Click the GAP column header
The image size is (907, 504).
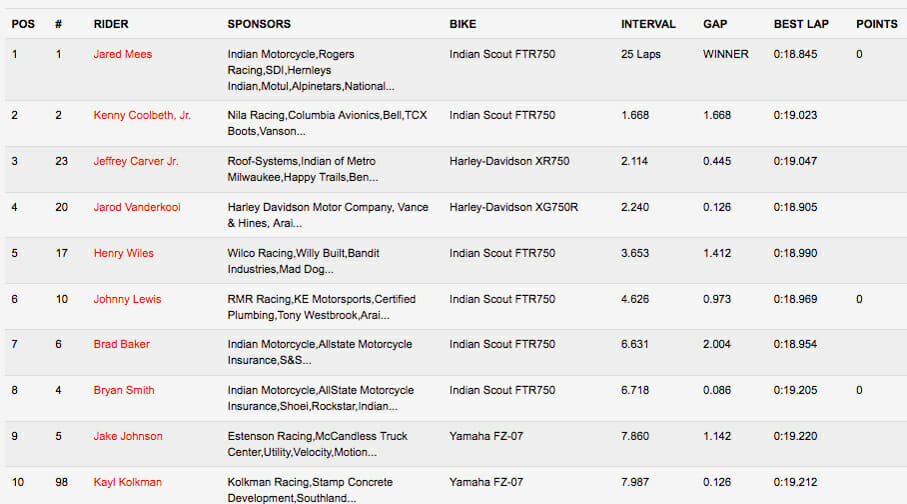pos(715,24)
